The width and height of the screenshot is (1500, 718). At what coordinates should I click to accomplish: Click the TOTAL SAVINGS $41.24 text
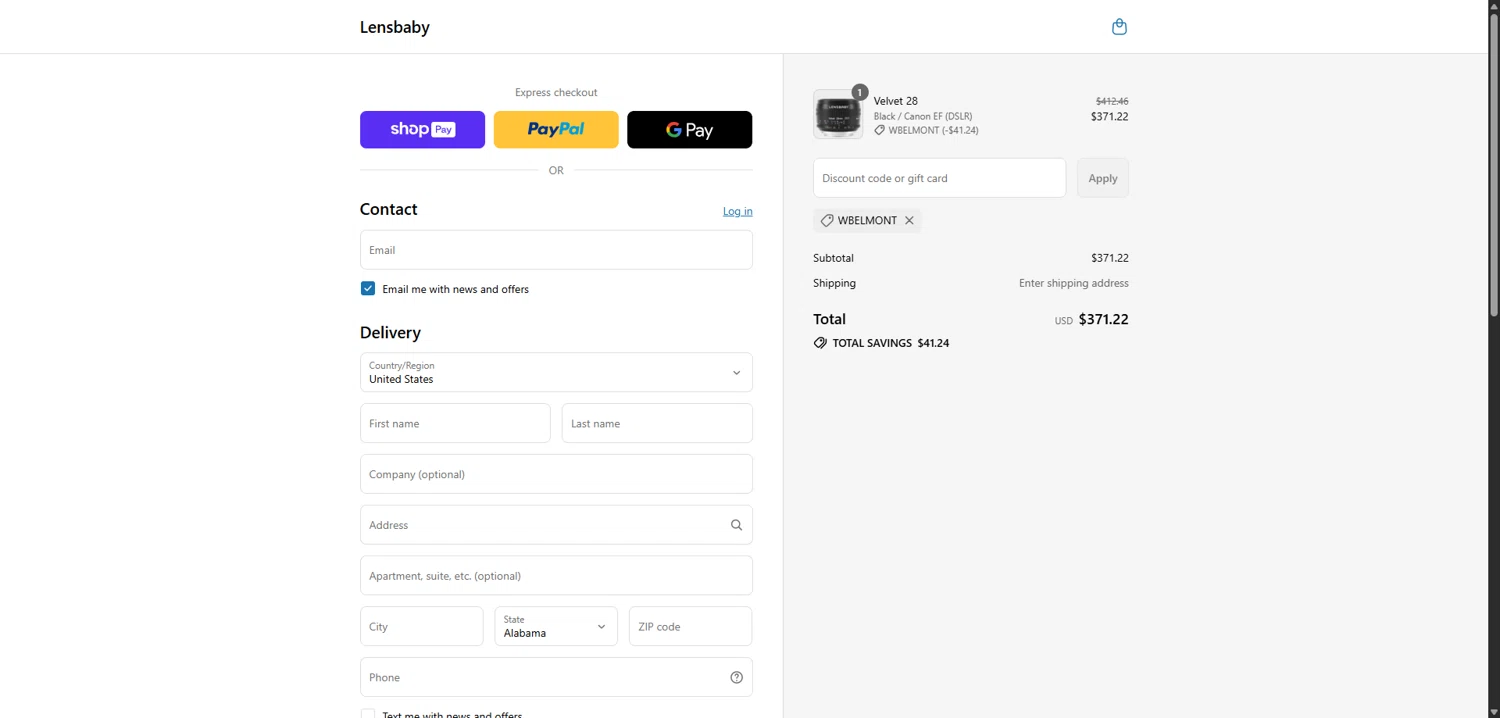click(x=891, y=343)
